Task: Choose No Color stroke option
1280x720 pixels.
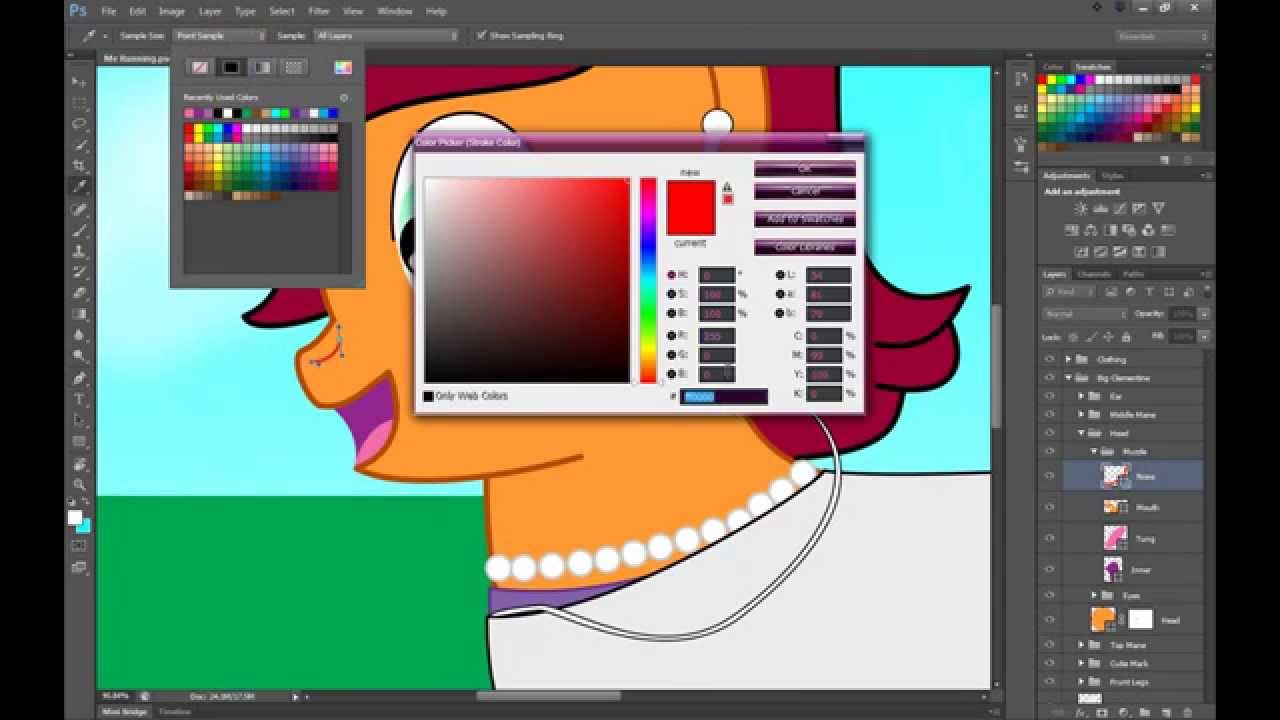Action: 200,67
